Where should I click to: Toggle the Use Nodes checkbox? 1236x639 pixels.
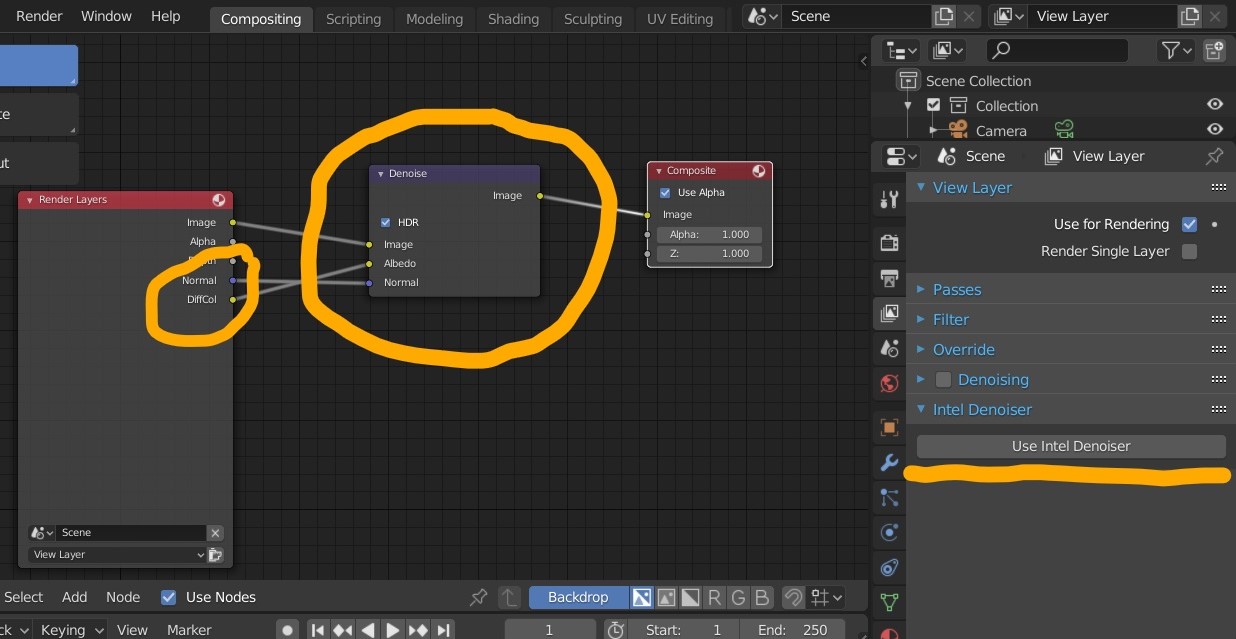pos(169,597)
